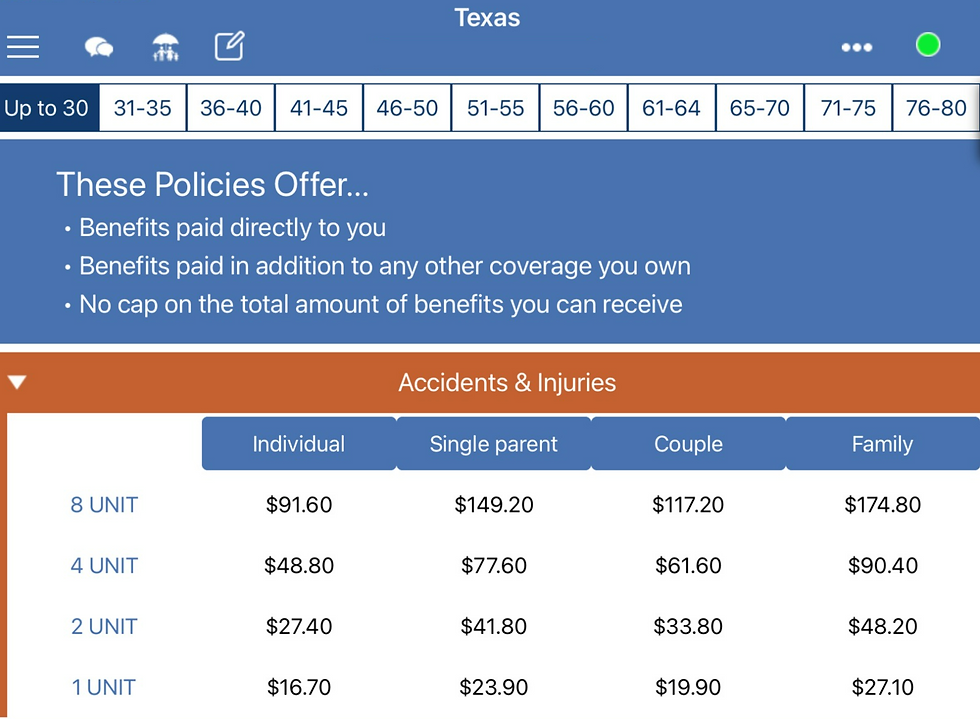Click the Couple column header

click(x=688, y=444)
